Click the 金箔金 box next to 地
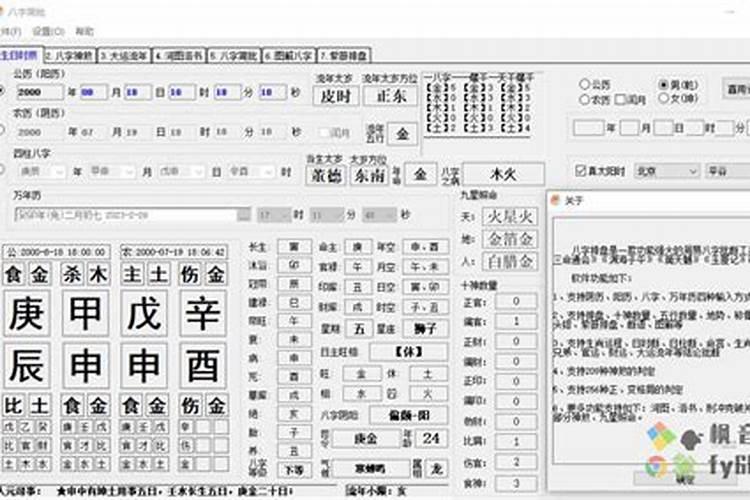The image size is (750, 500). point(510,239)
